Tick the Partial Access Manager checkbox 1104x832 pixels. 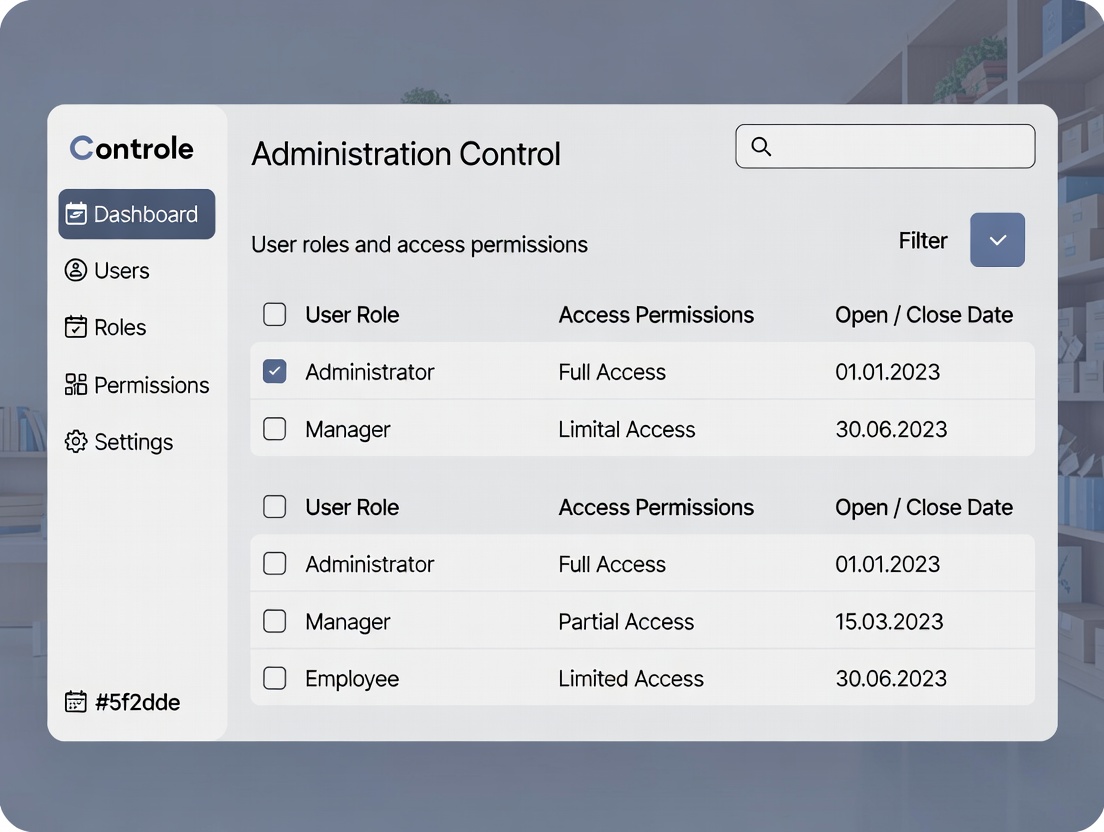[x=274, y=621]
